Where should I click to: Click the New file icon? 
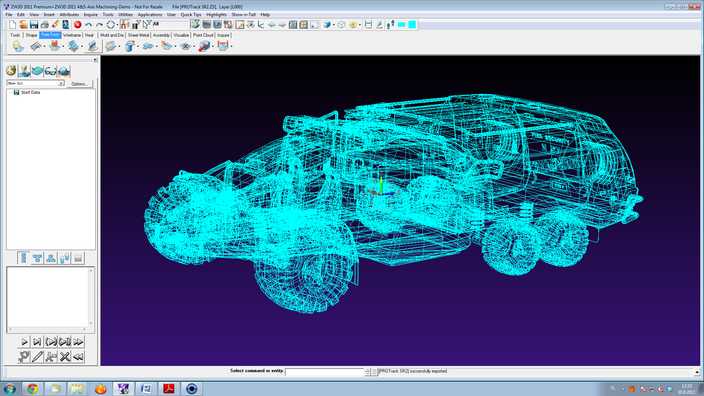coord(13,25)
